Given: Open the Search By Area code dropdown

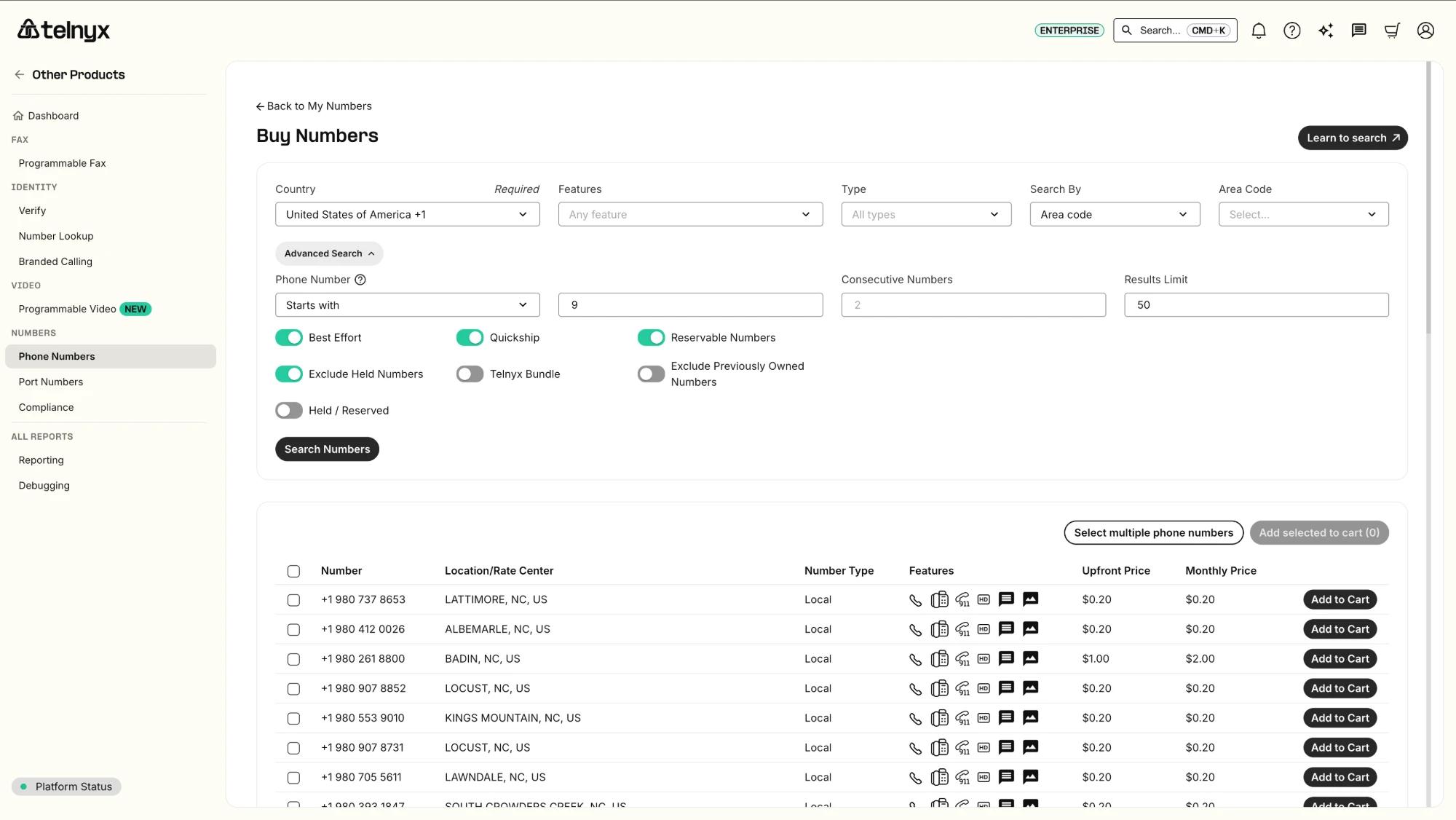Looking at the screenshot, I should point(1115,214).
